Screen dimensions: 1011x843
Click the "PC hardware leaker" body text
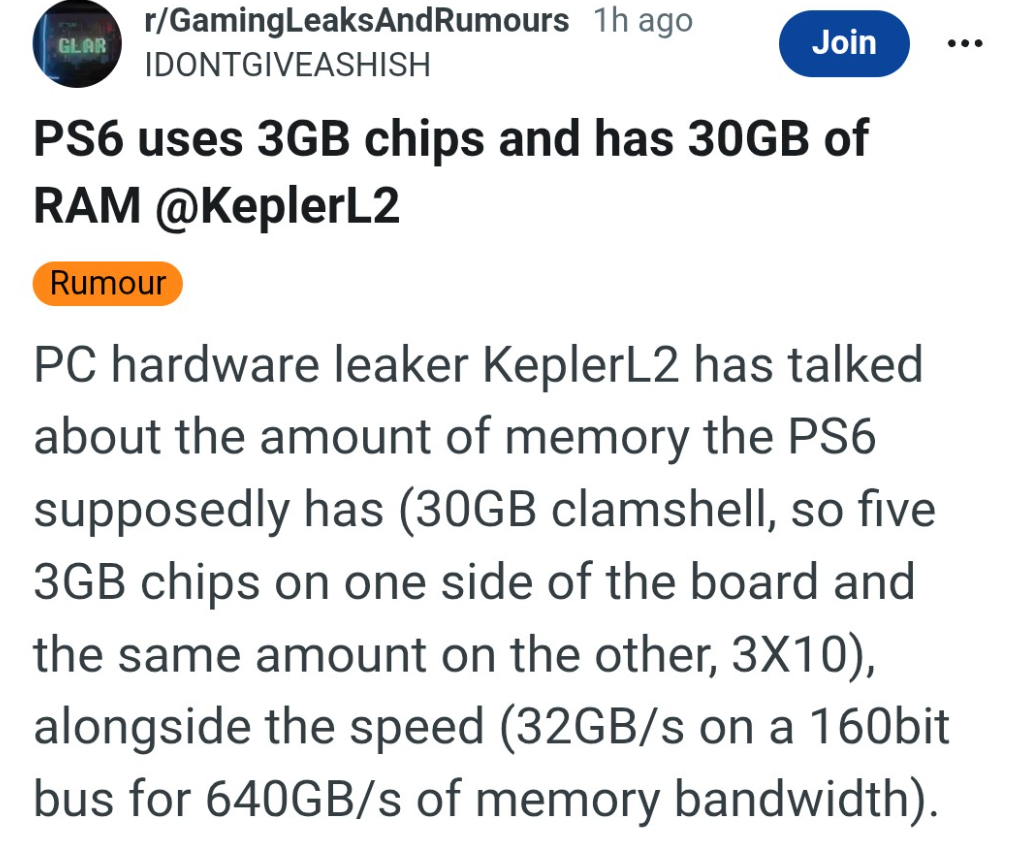252,367
